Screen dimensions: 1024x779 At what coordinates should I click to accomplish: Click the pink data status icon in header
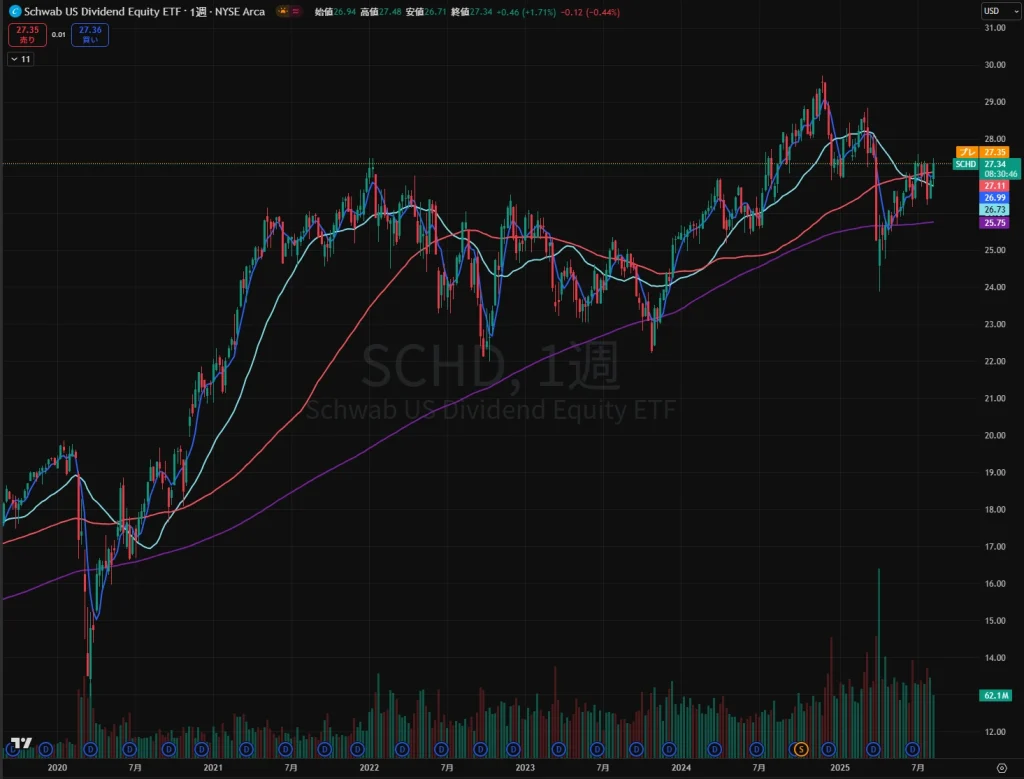tap(295, 11)
